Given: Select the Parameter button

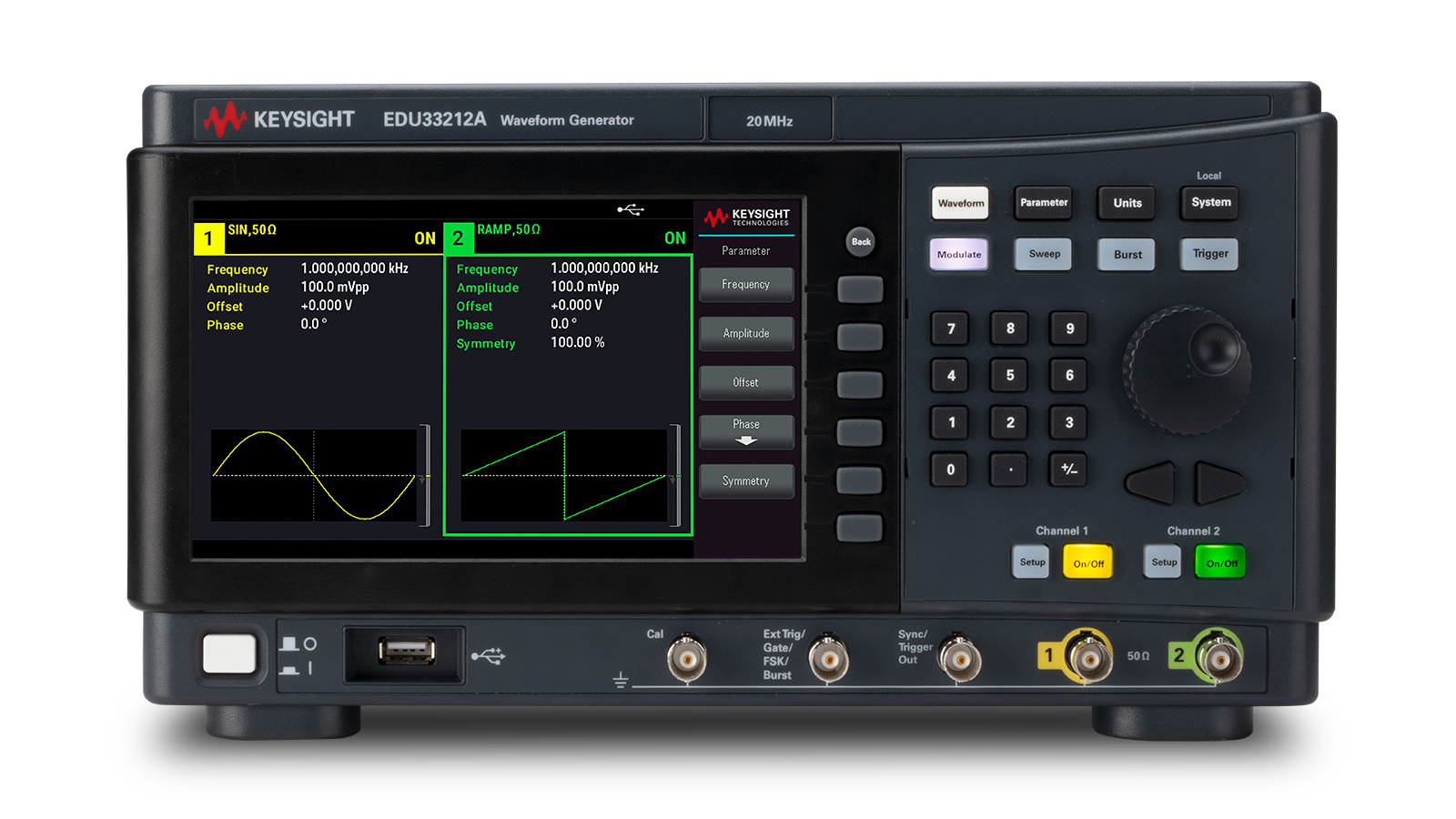Looking at the screenshot, I should pos(1044,203).
